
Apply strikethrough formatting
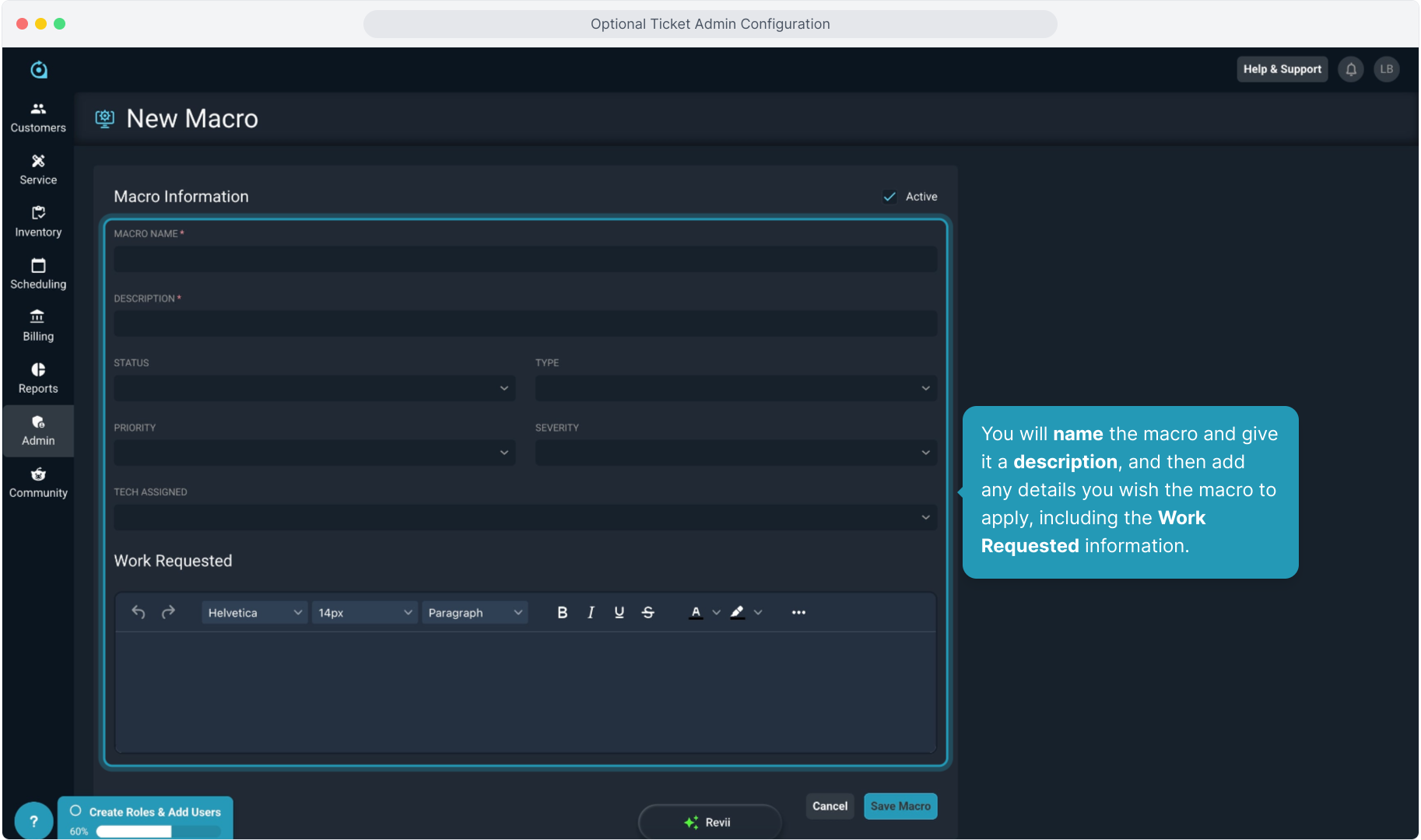pyautogui.click(x=647, y=613)
